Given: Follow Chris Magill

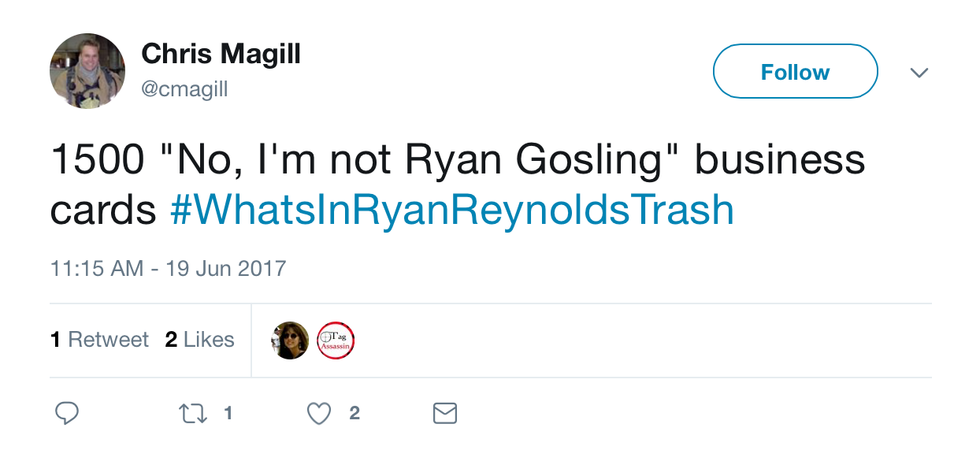Looking at the screenshot, I should point(794,72).
